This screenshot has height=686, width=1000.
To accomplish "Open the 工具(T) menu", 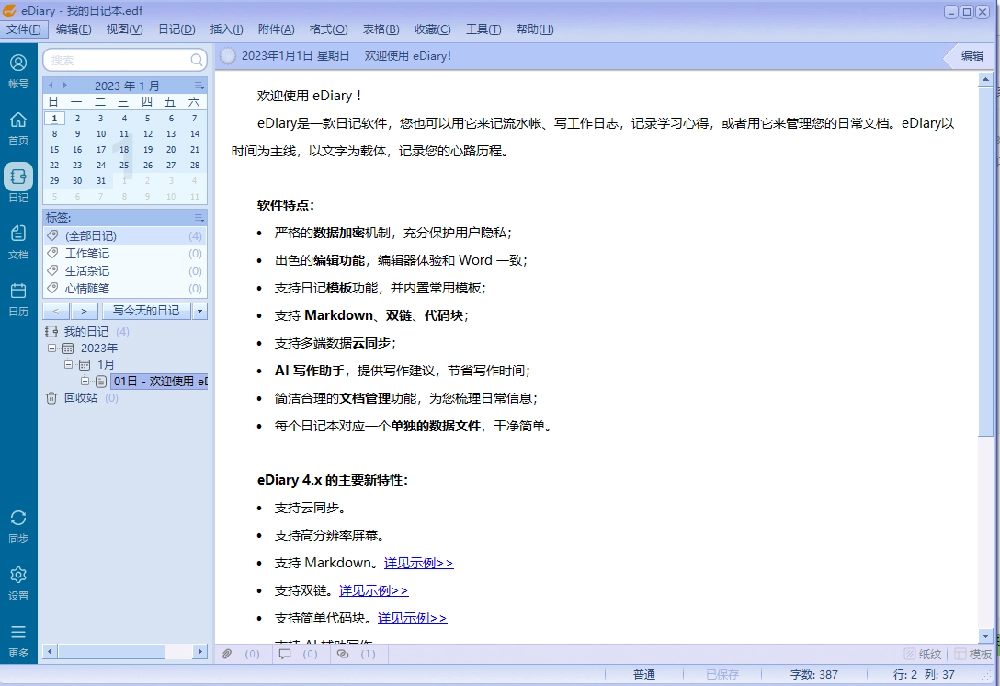I will click(x=483, y=29).
